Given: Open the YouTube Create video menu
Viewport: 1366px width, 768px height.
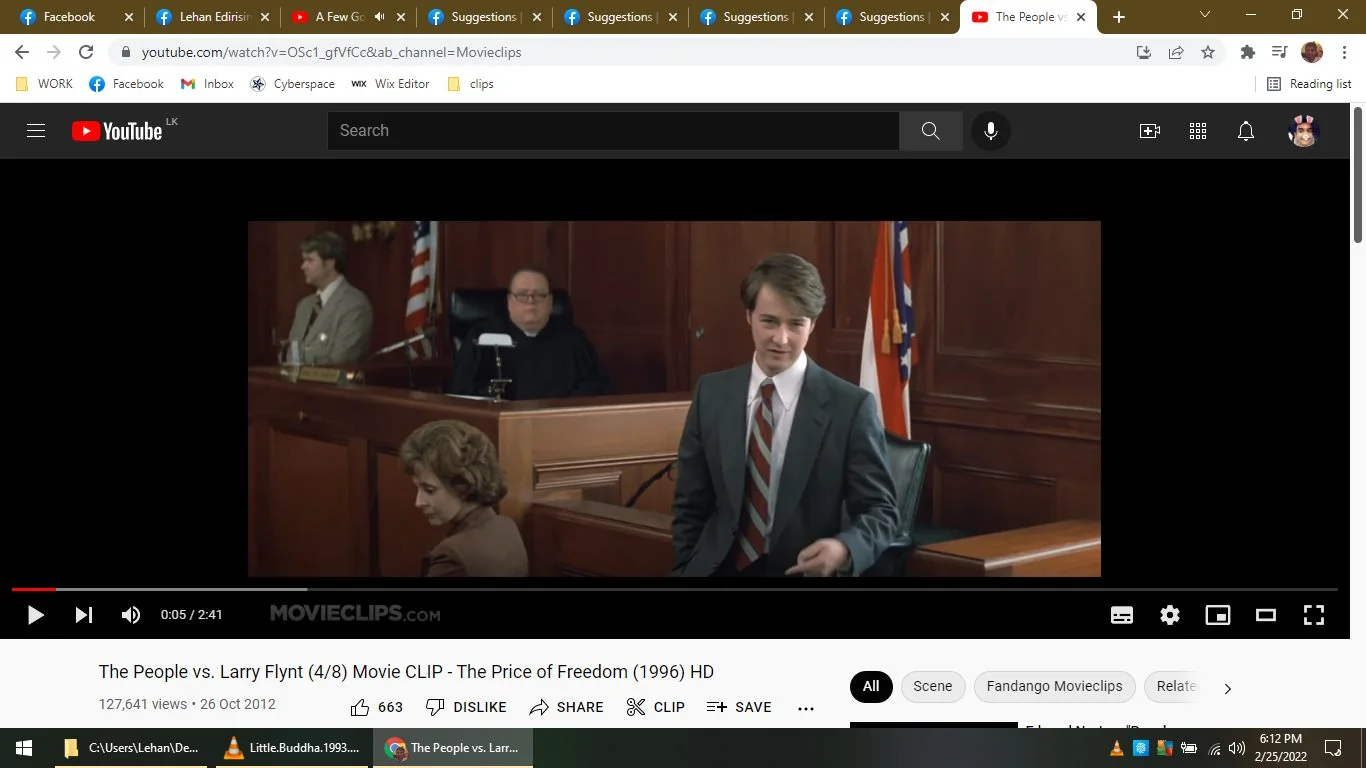Looking at the screenshot, I should click(x=1150, y=131).
